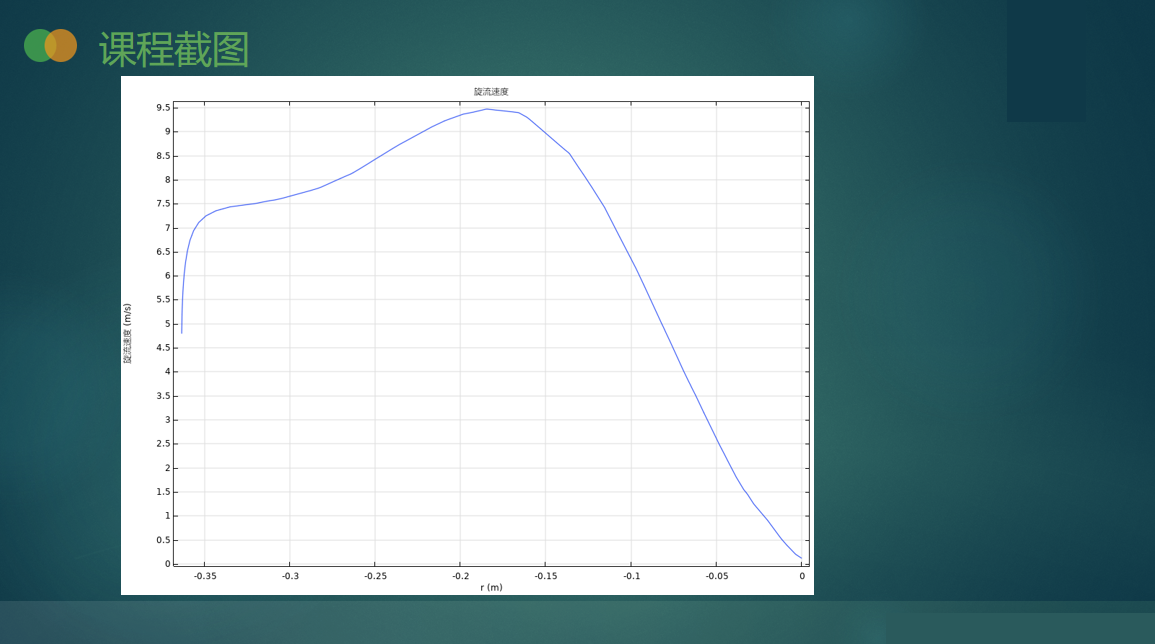The image size is (1155, 644).
Task: Click the x-axis tick label -0.15
Action: pyautogui.click(x=546, y=576)
